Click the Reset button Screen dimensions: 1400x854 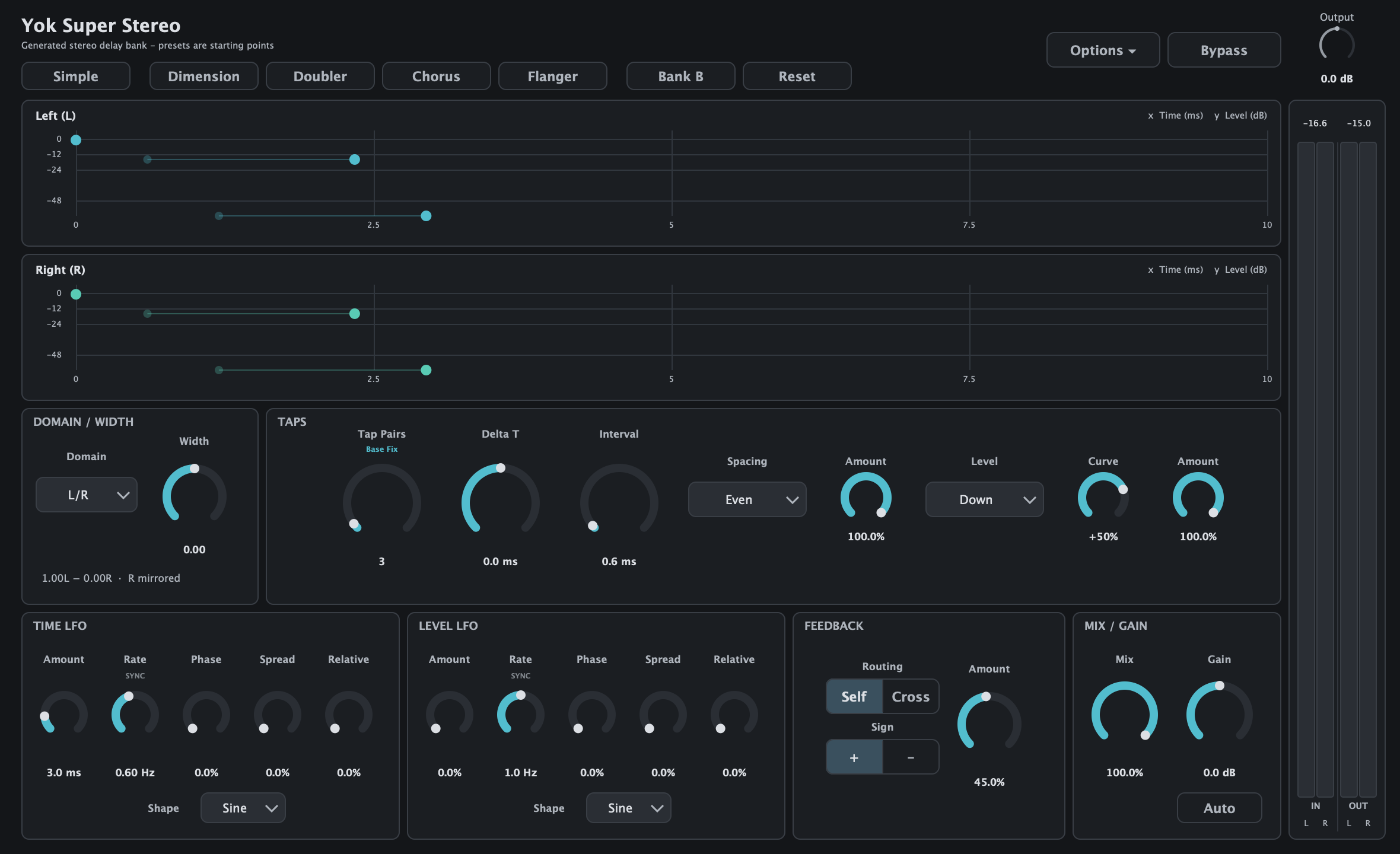(x=797, y=77)
